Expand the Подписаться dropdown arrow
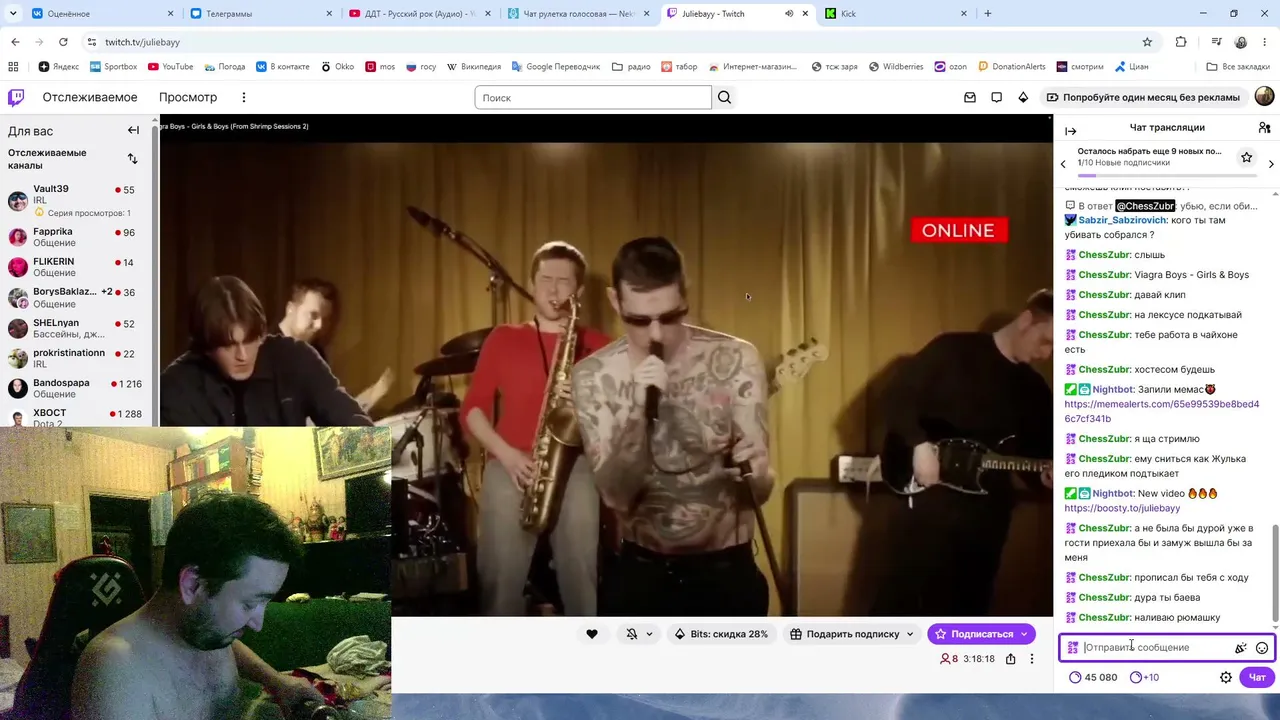The image size is (1280, 720). coord(1024,634)
